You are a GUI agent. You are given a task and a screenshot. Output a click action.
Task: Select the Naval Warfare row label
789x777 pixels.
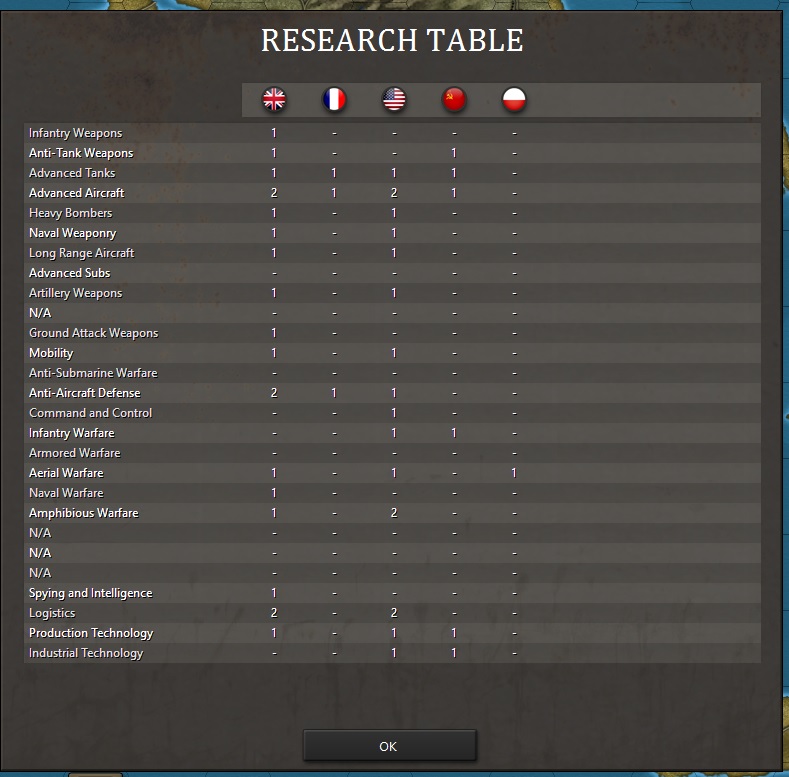66,493
